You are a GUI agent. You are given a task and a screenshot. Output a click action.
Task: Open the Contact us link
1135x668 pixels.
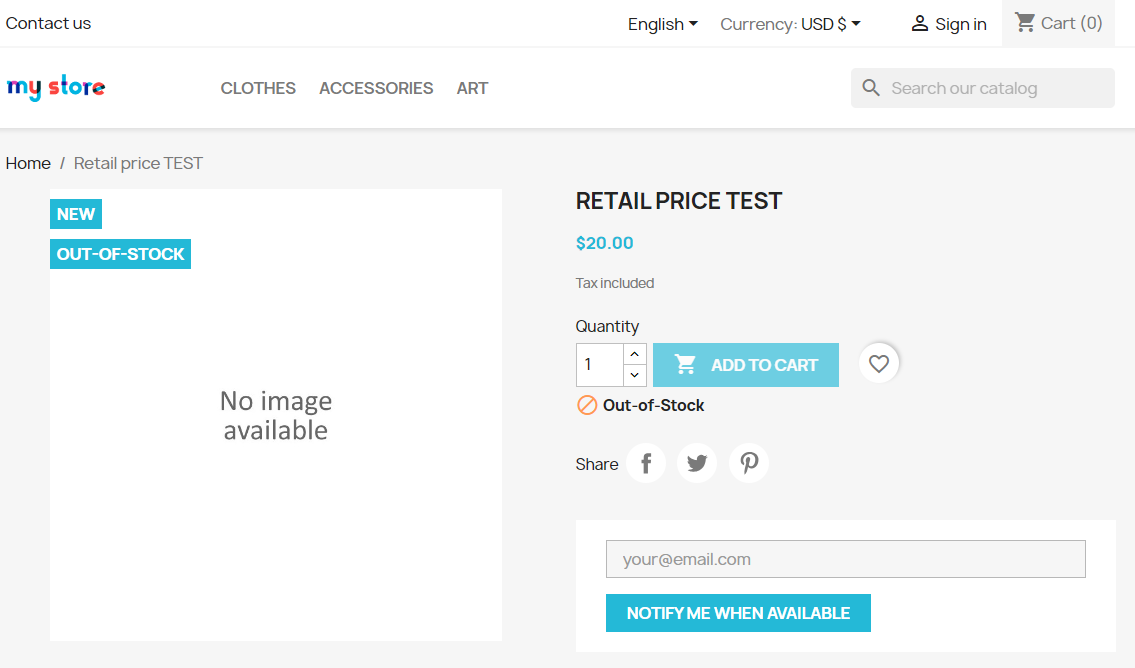48,23
